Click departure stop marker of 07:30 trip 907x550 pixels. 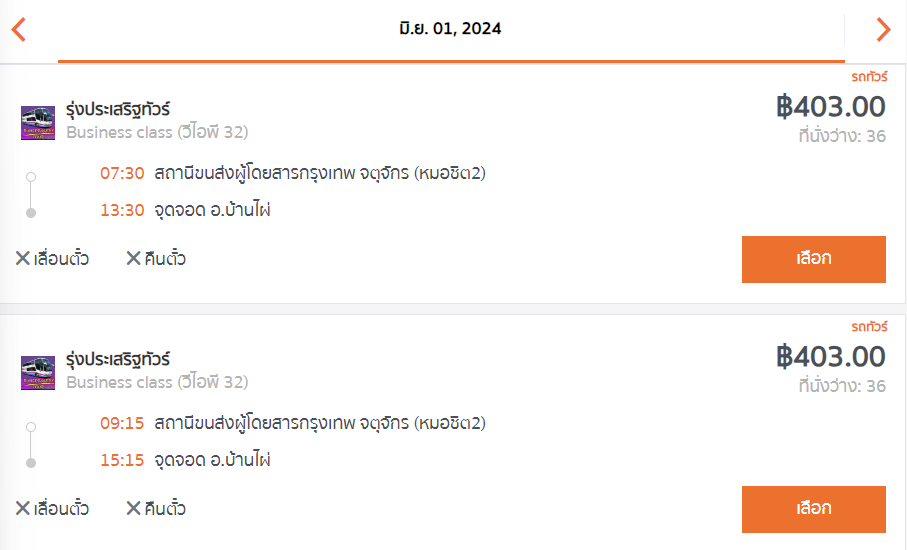(x=31, y=177)
